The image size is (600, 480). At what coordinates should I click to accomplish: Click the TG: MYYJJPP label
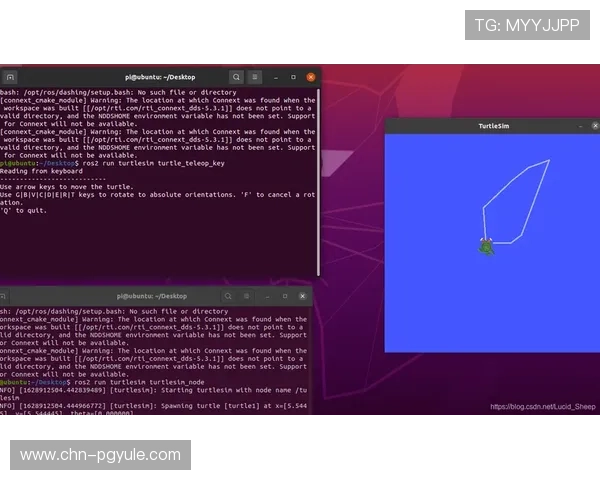pyautogui.click(x=527, y=25)
